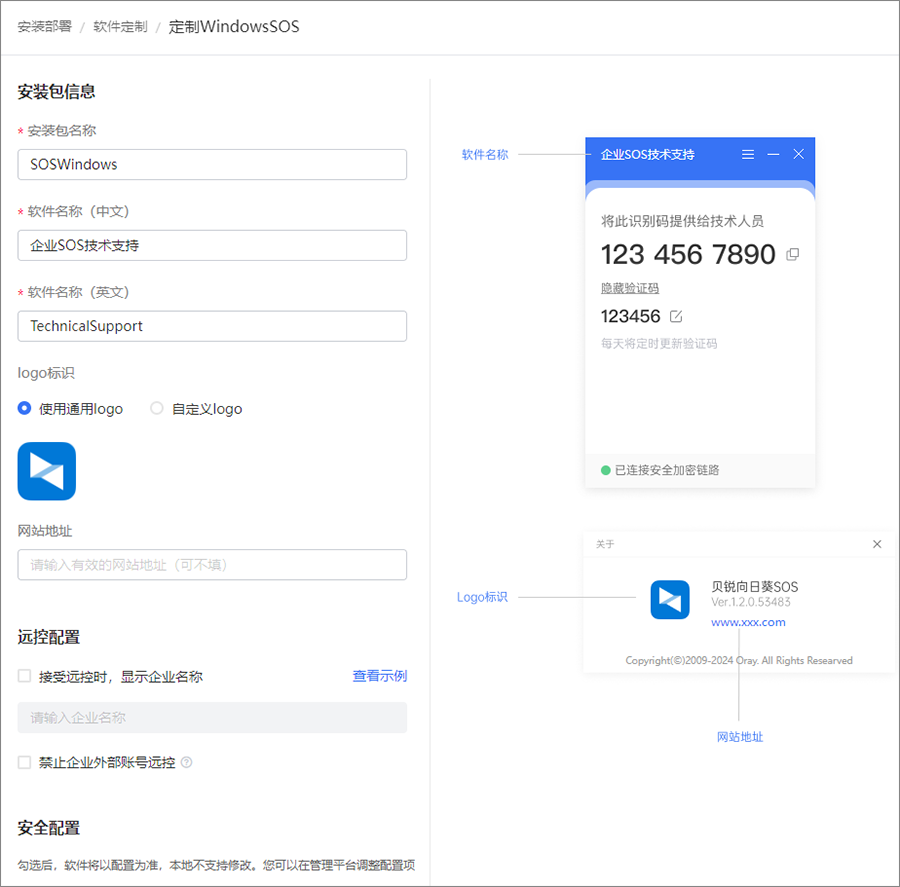Select the 使用通用logo radio option
The image size is (900, 887).
(x=25, y=408)
